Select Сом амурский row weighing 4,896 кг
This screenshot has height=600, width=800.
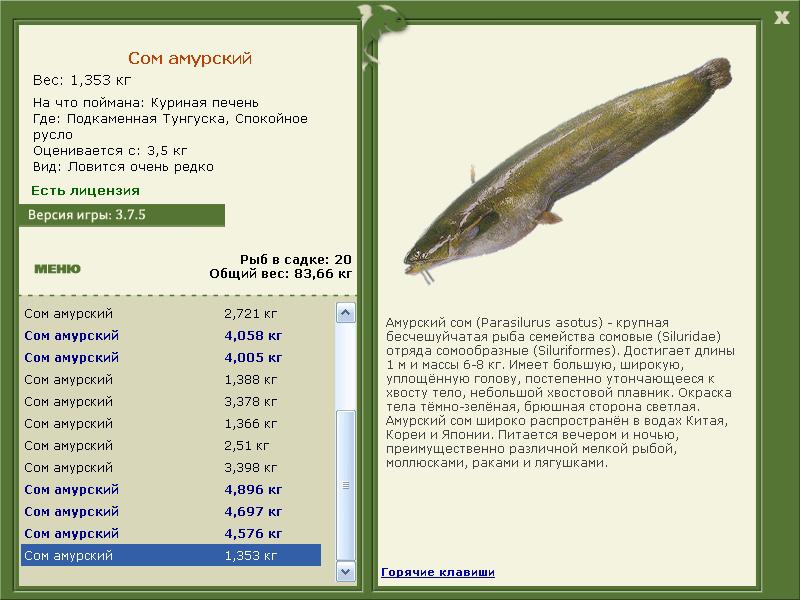171,489
